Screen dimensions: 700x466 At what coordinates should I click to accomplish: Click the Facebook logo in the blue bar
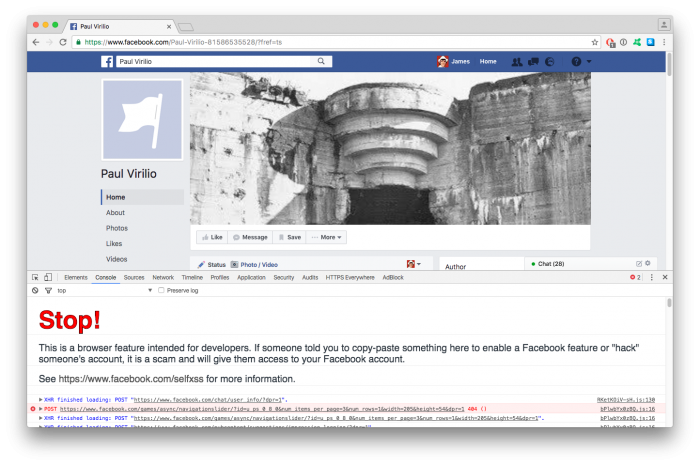pos(107,62)
